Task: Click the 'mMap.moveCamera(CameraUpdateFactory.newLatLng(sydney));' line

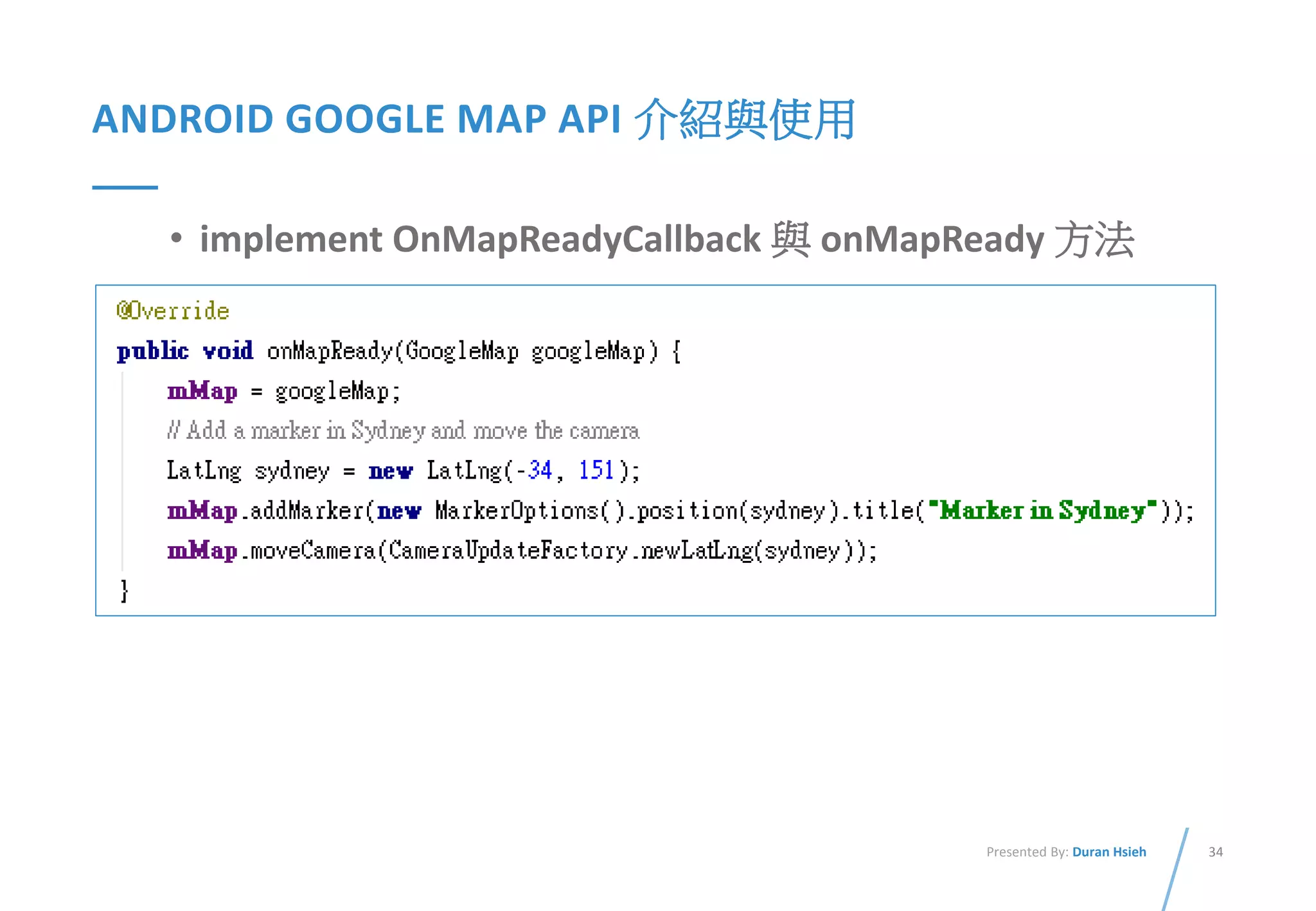Action: tap(522, 551)
